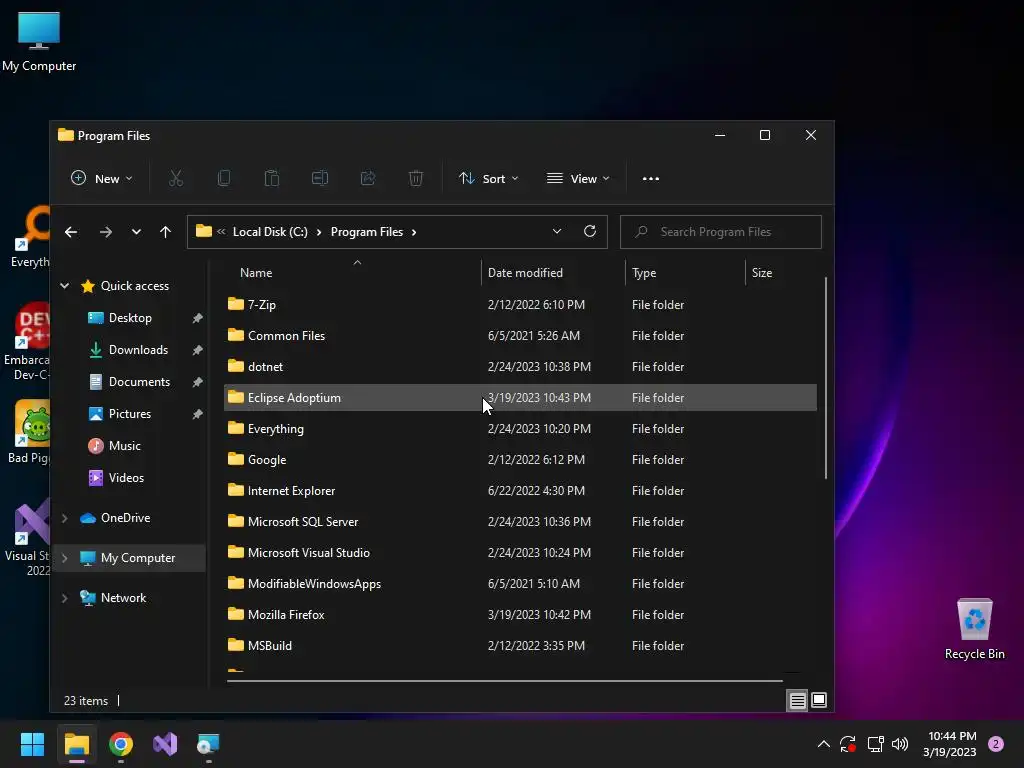The image size is (1024, 768).
Task: Switch to large thumbnails view icon
Action: tap(819, 701)
